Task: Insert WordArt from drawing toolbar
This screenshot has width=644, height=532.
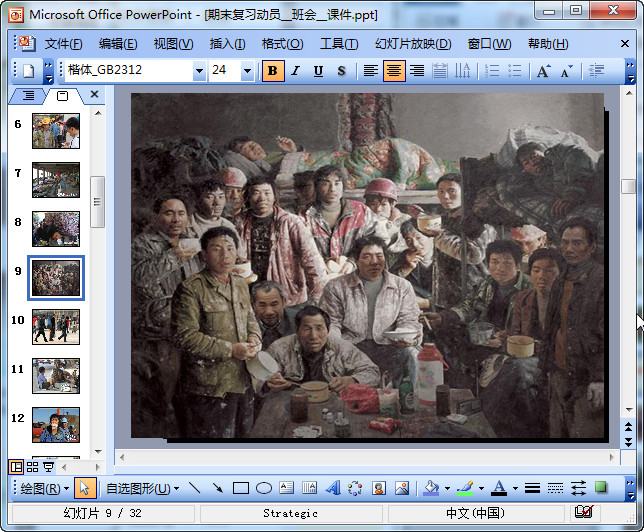Action: [x=332, y=488]
